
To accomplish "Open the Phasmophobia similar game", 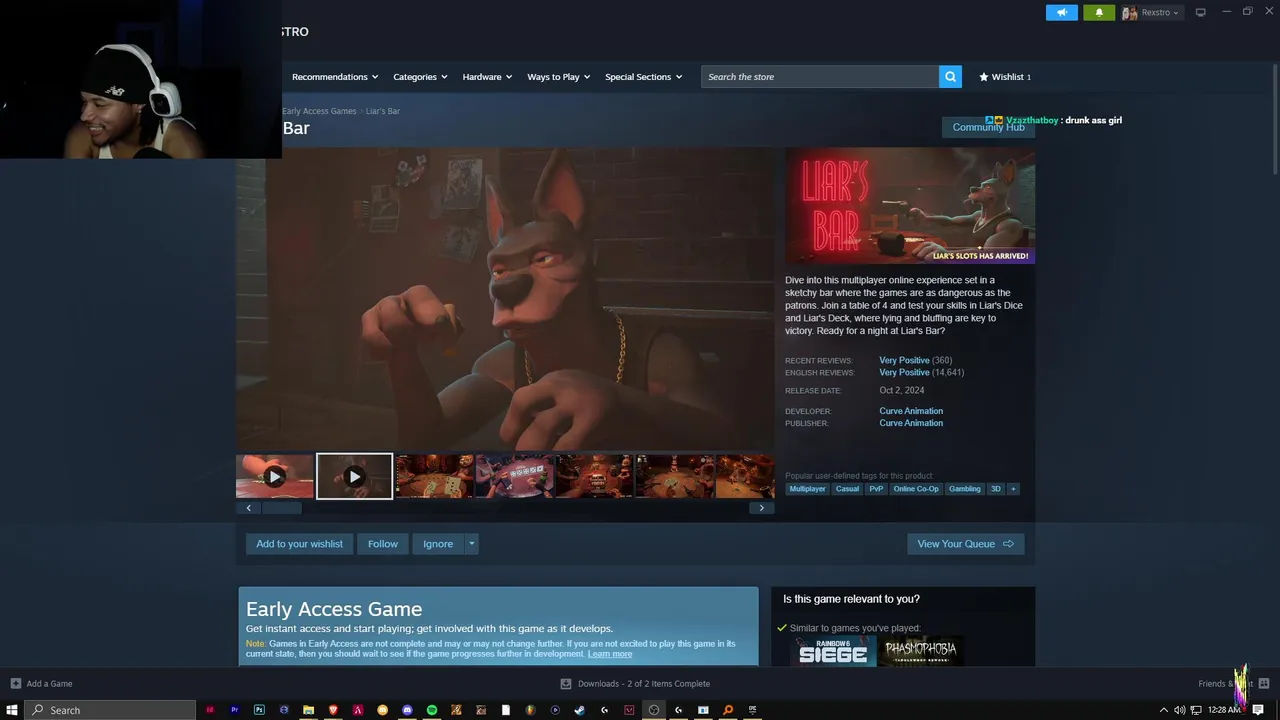I will click(x=921, y=651).
